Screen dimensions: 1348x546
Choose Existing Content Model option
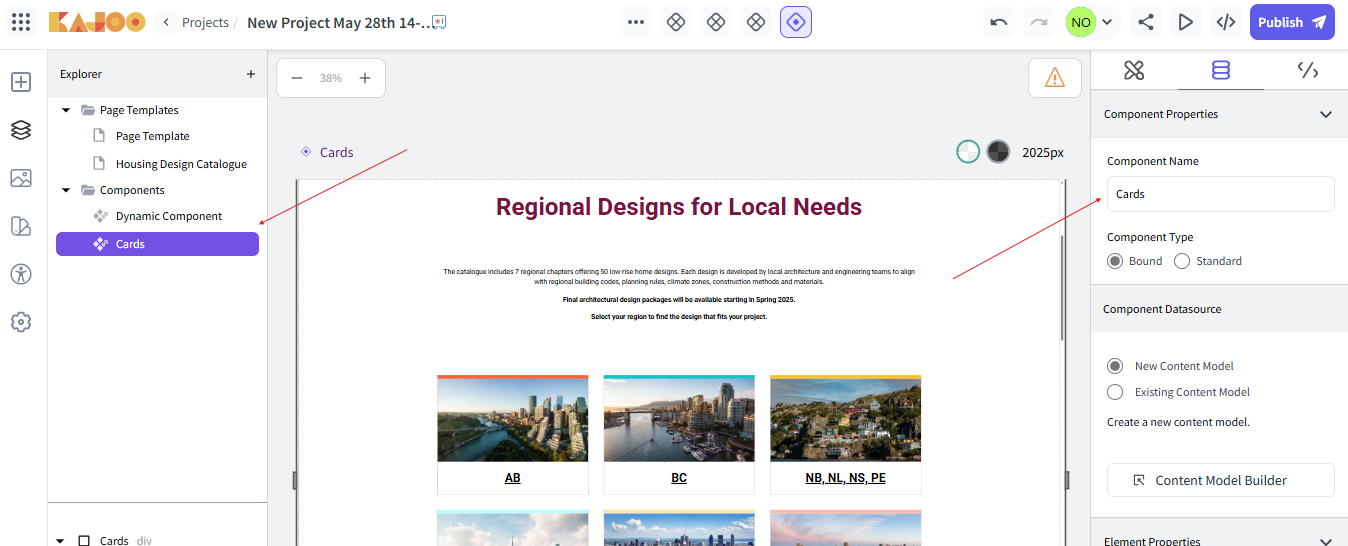pos(1115,392)
